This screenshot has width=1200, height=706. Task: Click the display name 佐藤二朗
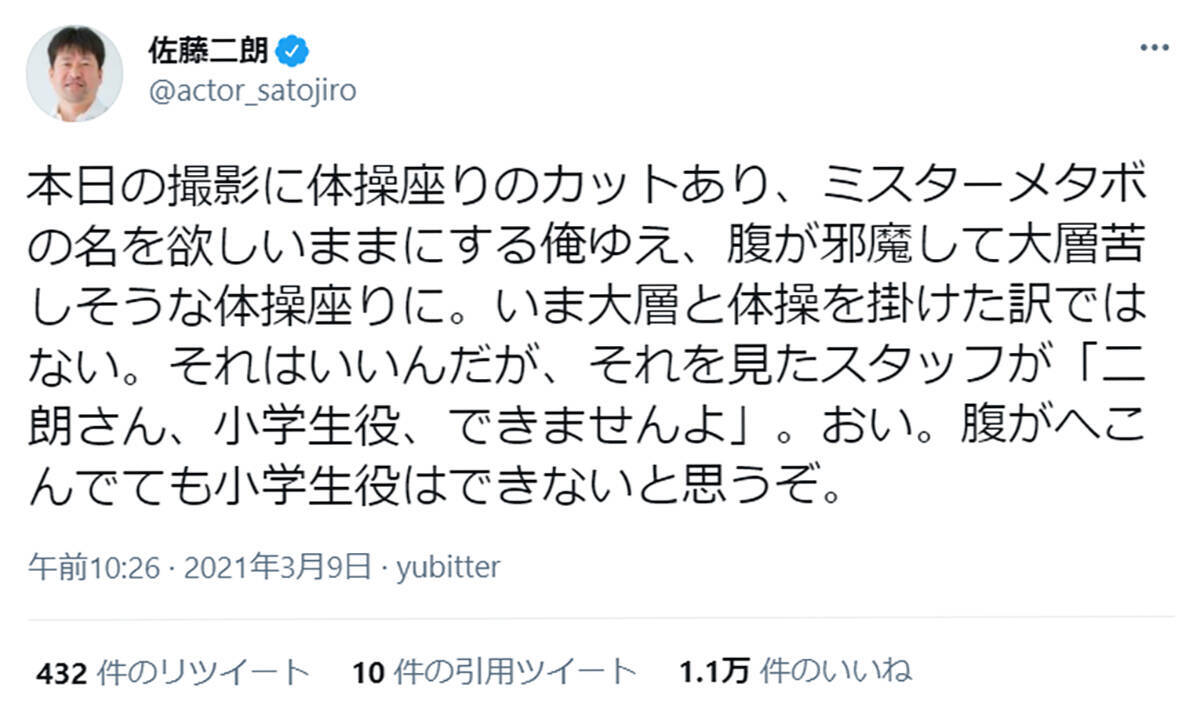(x=208, y=50)
